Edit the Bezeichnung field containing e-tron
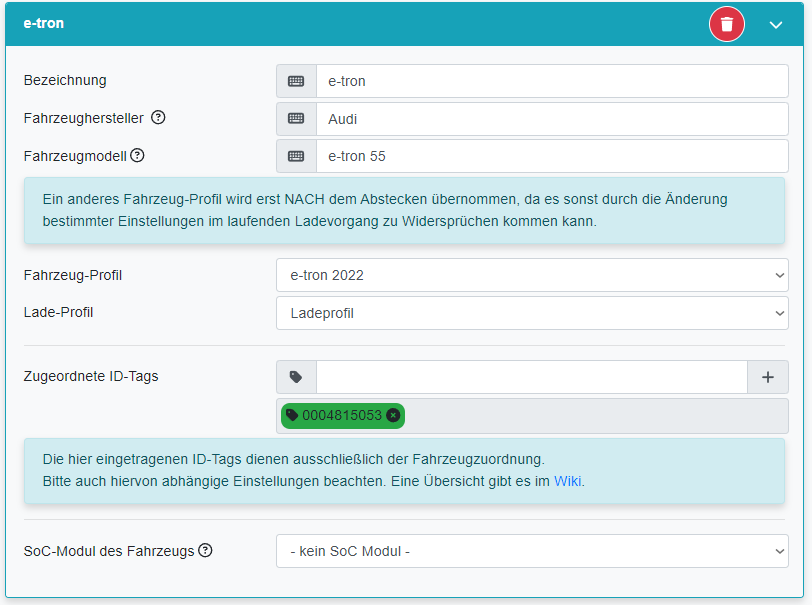The height and width of the screenshot is (605, 812). click(552, 81)
